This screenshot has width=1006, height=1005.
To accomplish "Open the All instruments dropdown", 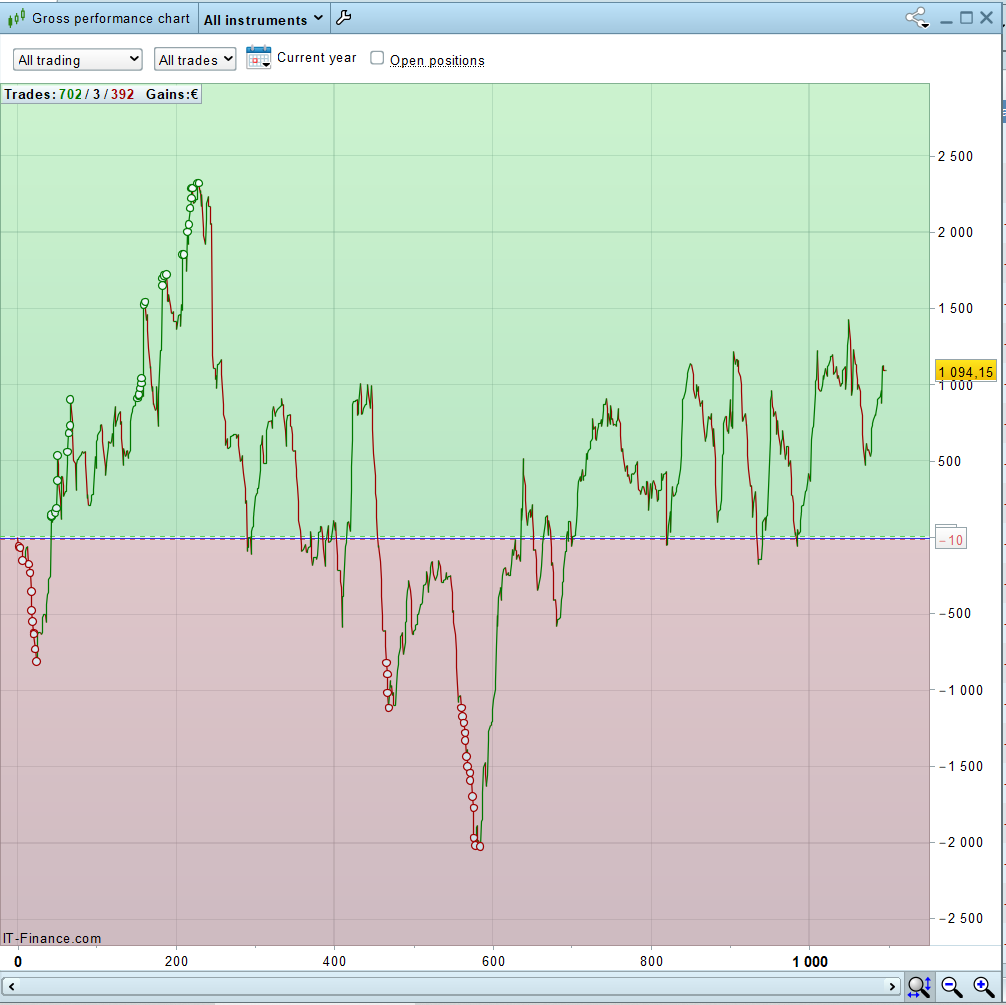I will click(x=264, y=19).
